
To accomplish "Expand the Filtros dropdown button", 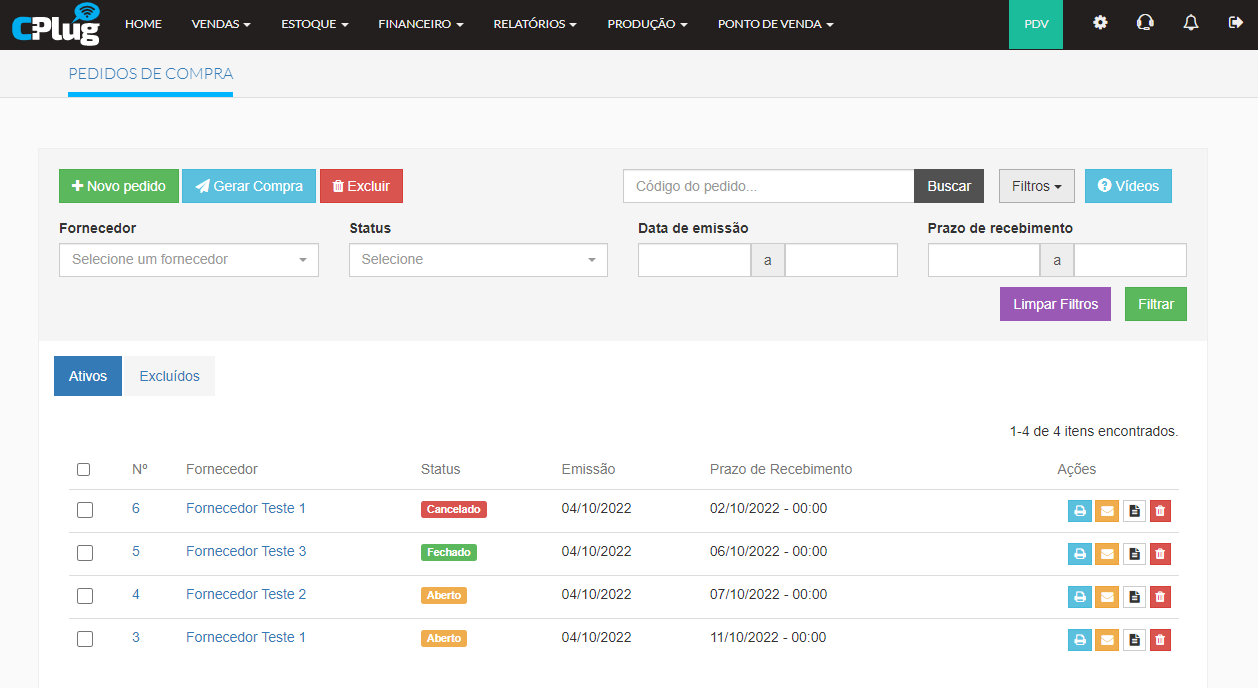I will [x=1036, y=186].
